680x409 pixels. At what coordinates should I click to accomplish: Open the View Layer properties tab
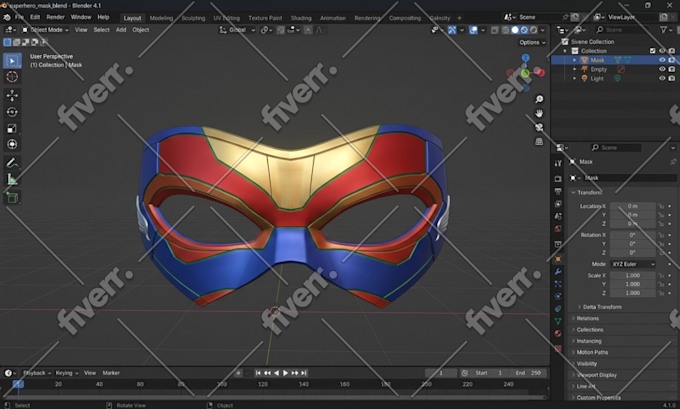pos(558,204)
